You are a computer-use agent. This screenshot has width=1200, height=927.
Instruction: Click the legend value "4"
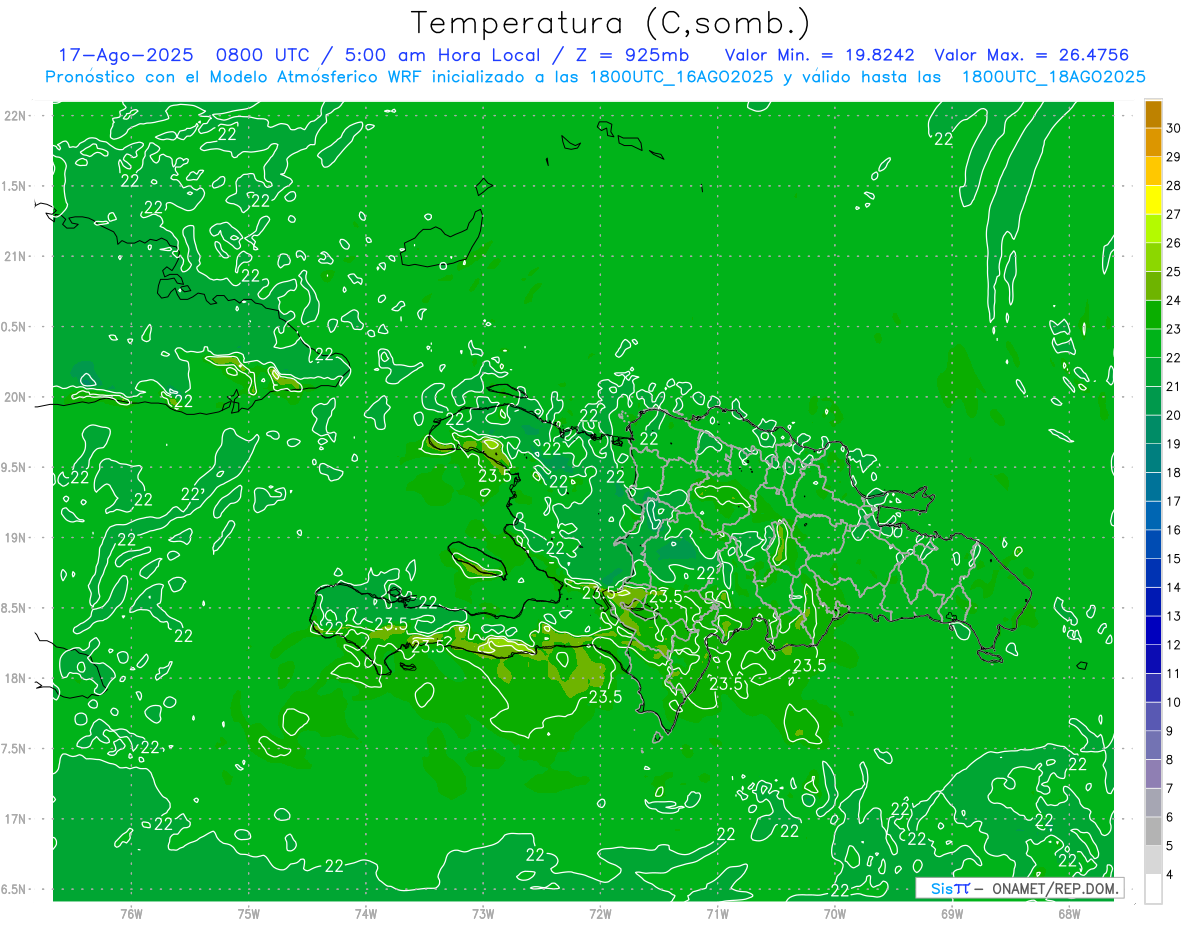(x=1171, y=875)
